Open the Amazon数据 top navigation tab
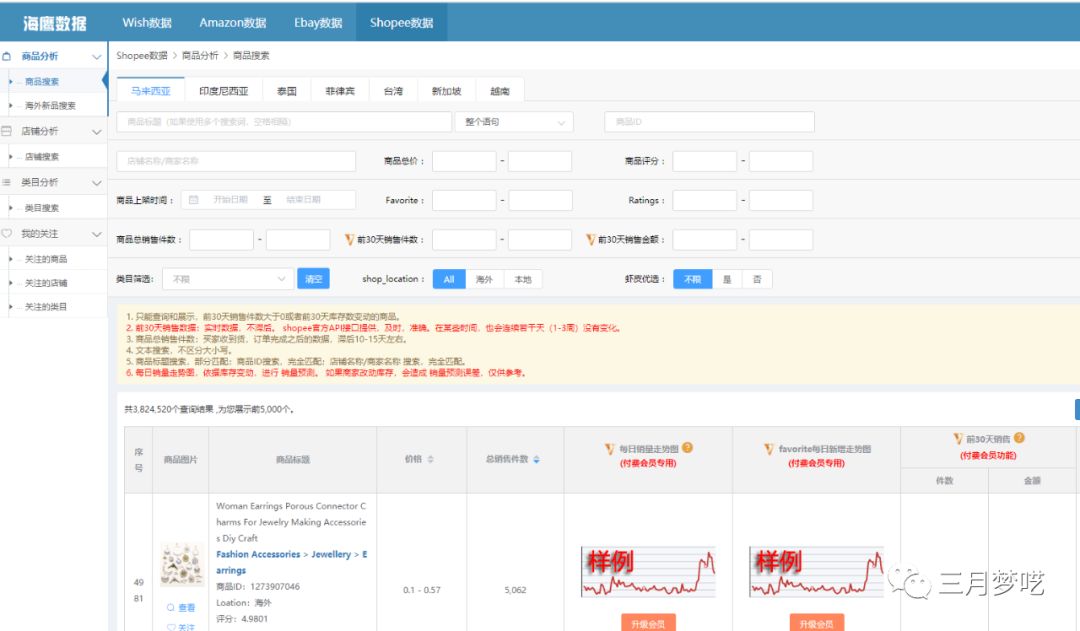Screen dimensions: 1080x631 tap(233, 22)
